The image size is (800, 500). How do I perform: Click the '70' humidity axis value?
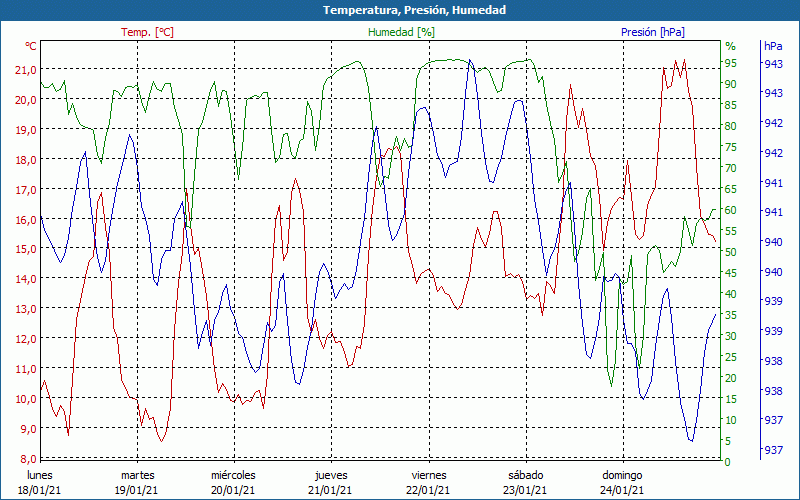point(731,168)
